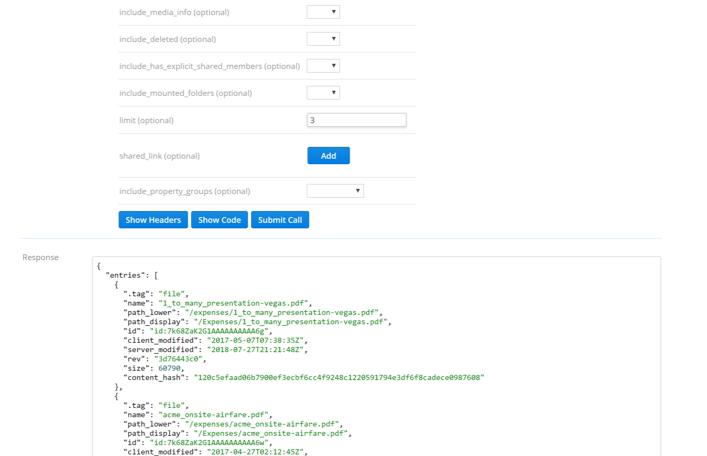Image resolution: width=707 pixels, height=456 pixels.
Task: Click the acme_onsite-airfare.pdf name value
Action: [x=214, y=415]
